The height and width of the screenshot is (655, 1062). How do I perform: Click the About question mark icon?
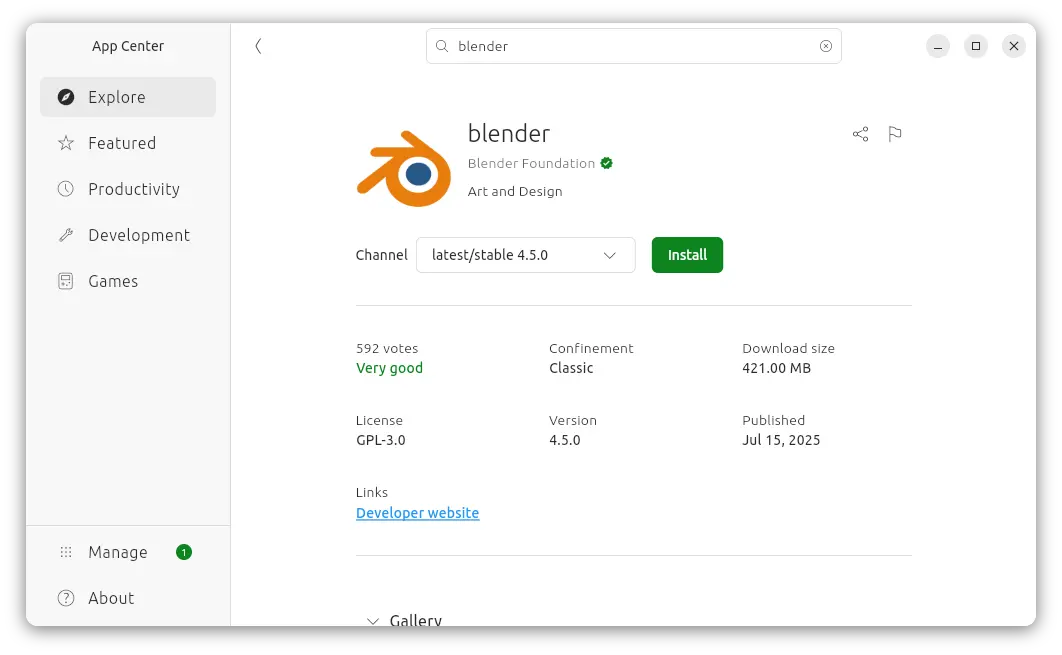point(66,598)
